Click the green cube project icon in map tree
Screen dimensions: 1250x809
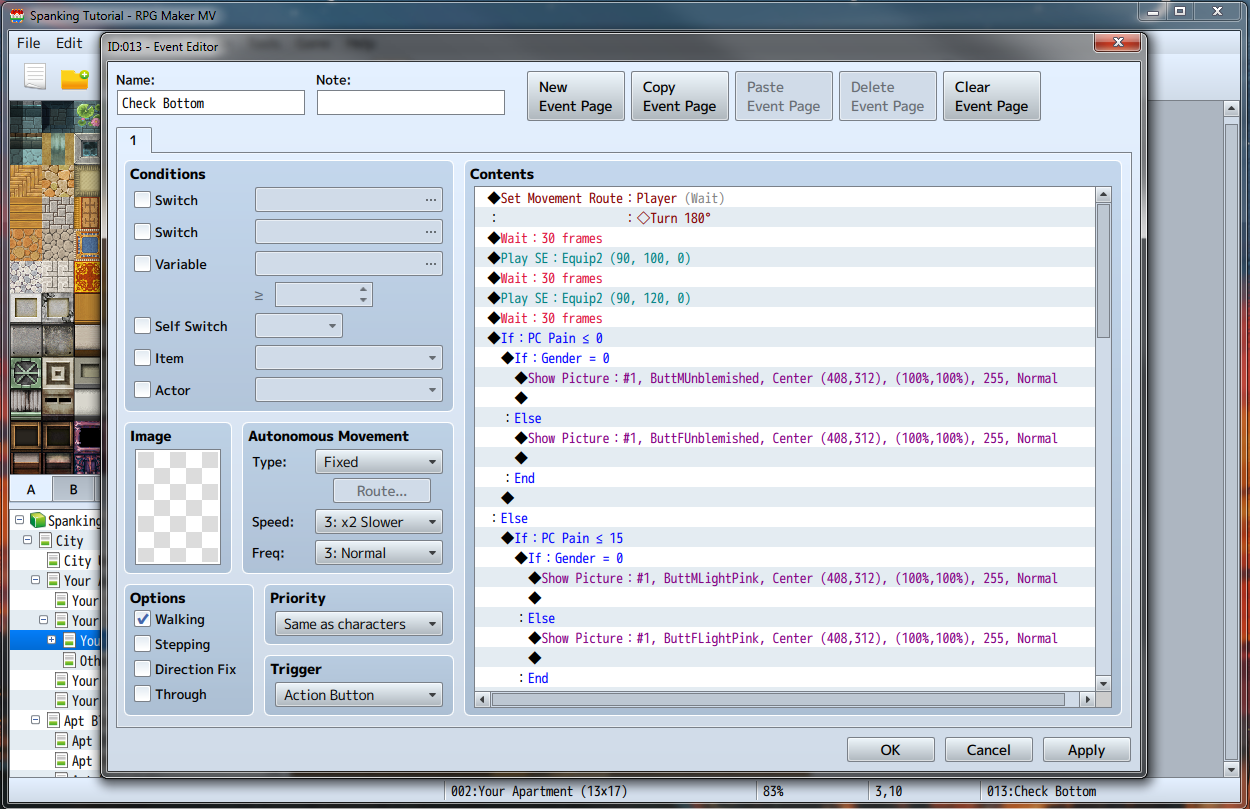point(38,520)
